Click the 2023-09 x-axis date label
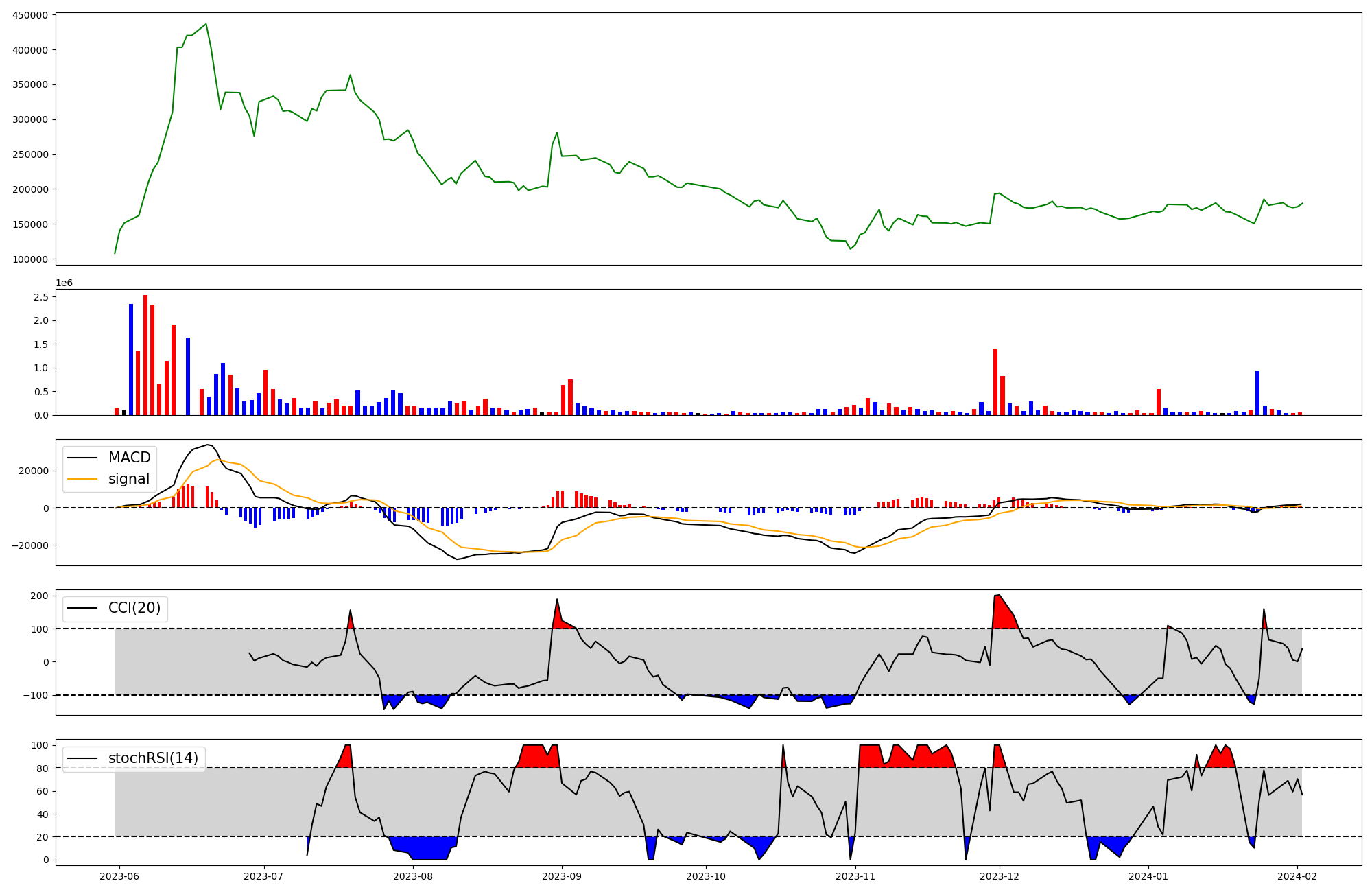 tap(562, 876)
